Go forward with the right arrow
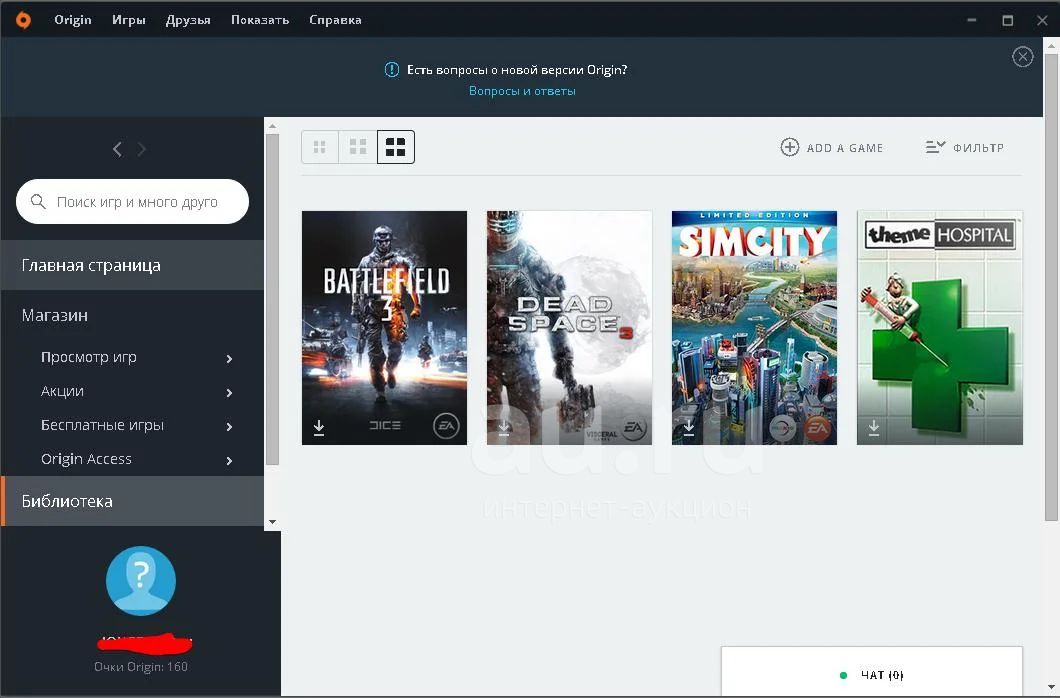Image resolution: width=1060 pixels, height=698 pixels. (x=141, y=149)
